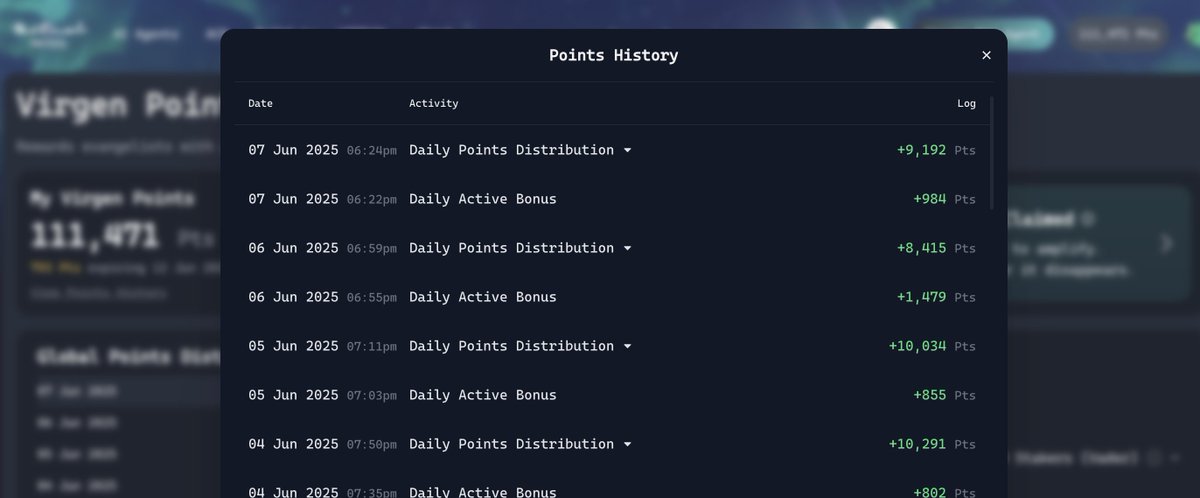
Task: Click the +10,291 Pts log value
Action: click(932, 444)
